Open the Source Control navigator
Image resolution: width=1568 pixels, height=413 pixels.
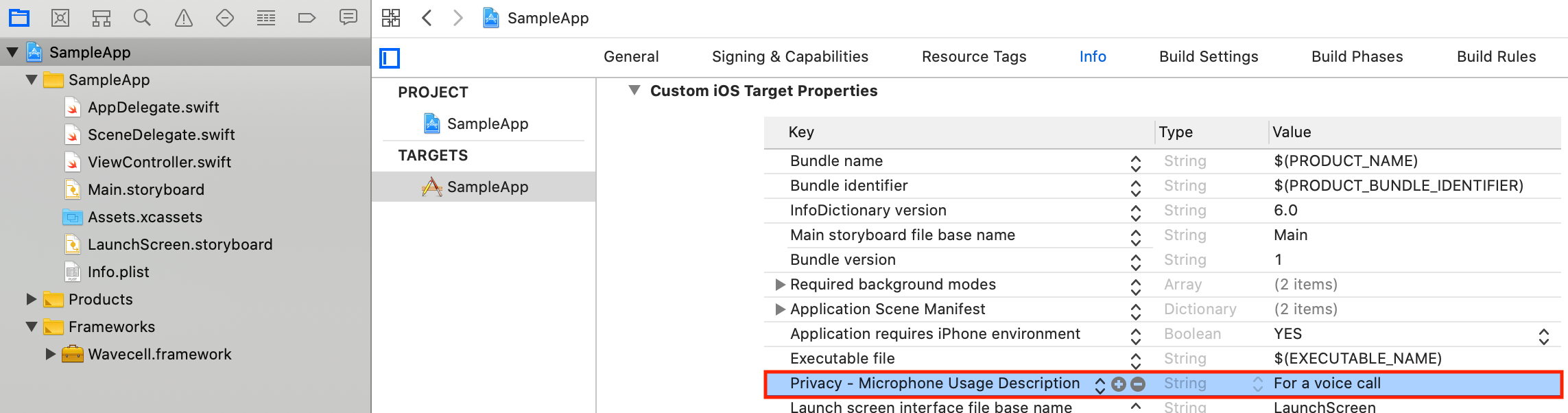coord(60,18)
